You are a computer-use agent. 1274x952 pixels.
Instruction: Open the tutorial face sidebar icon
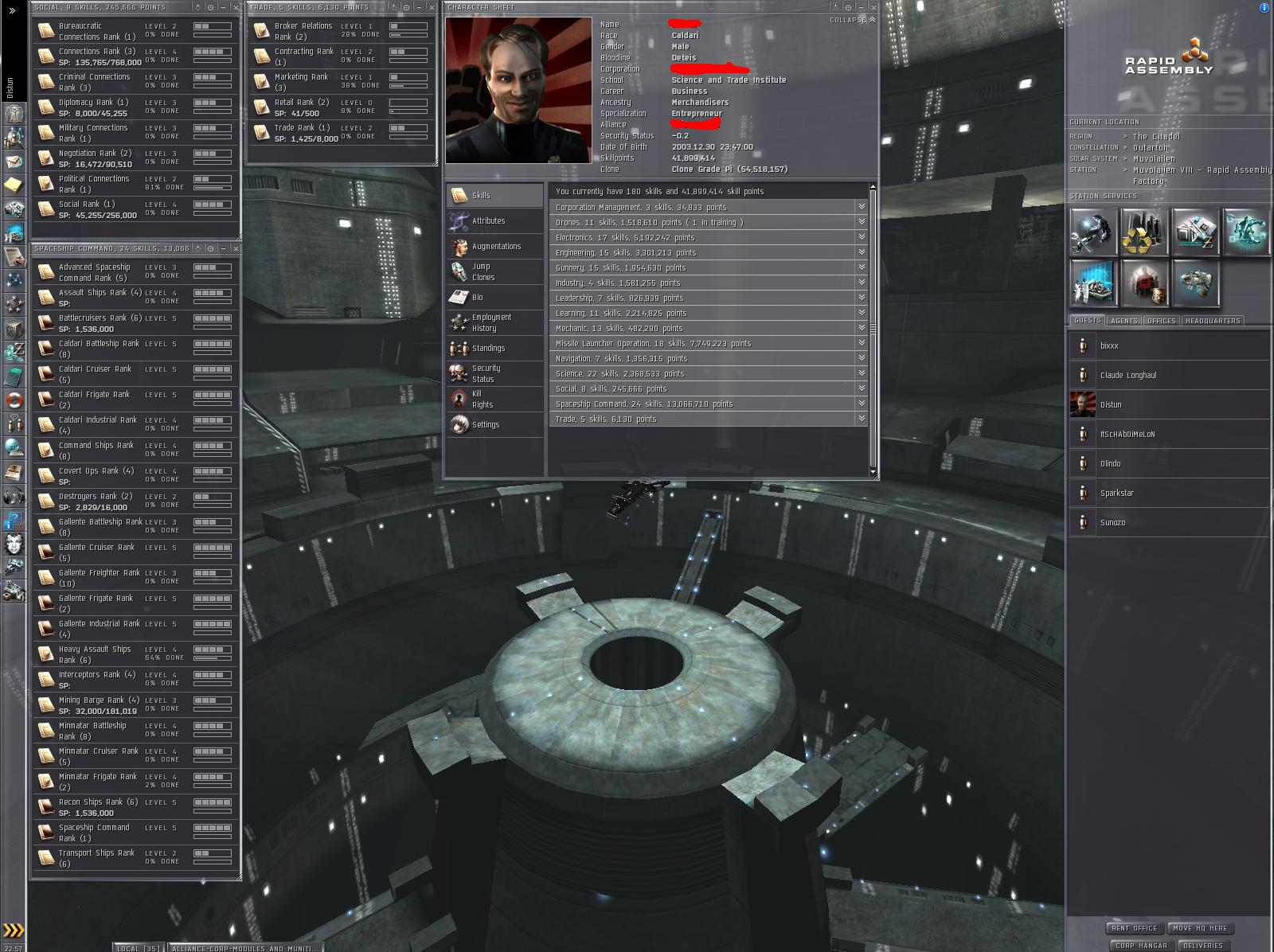[14, 544]
